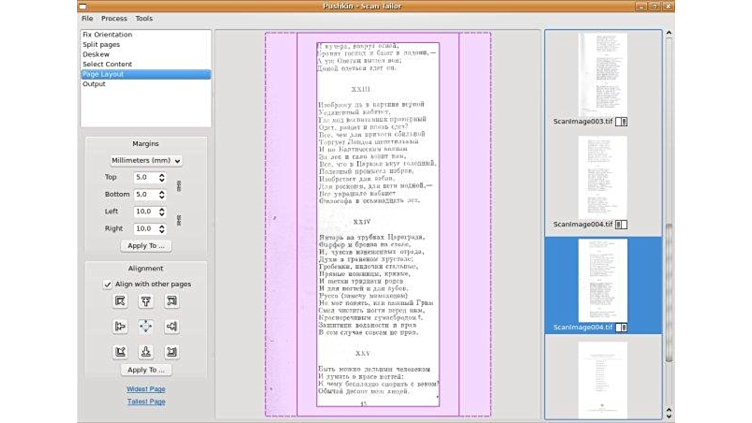752x423 pixels.
Task: Click Apply To under Alignment
Action: click(146, 370)
